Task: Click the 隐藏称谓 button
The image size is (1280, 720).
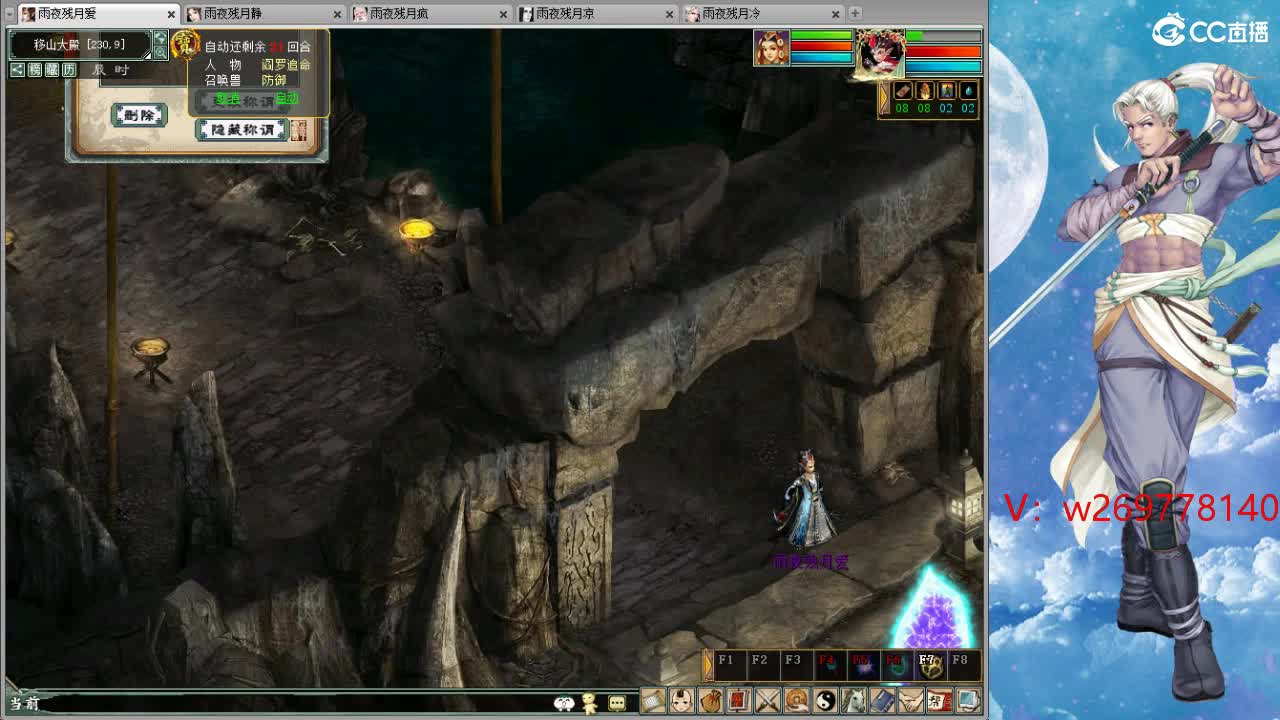Action: 243,130
